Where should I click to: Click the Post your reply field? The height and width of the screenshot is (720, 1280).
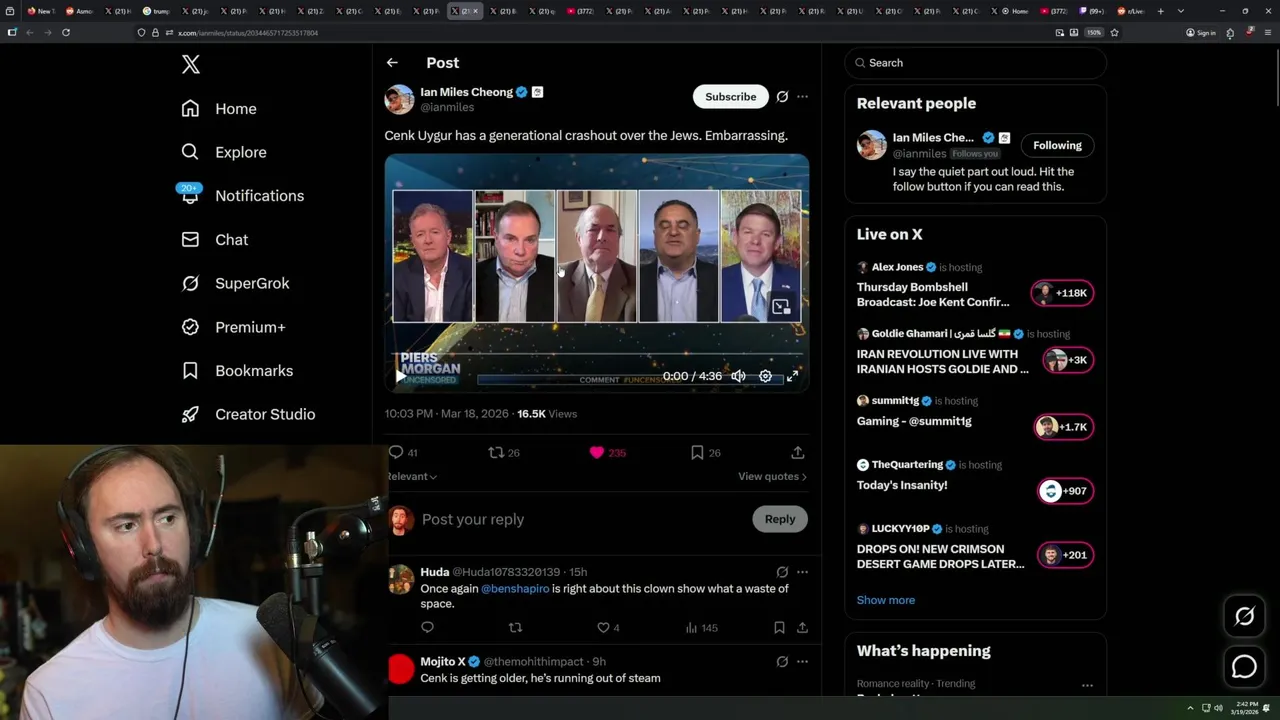580,520
